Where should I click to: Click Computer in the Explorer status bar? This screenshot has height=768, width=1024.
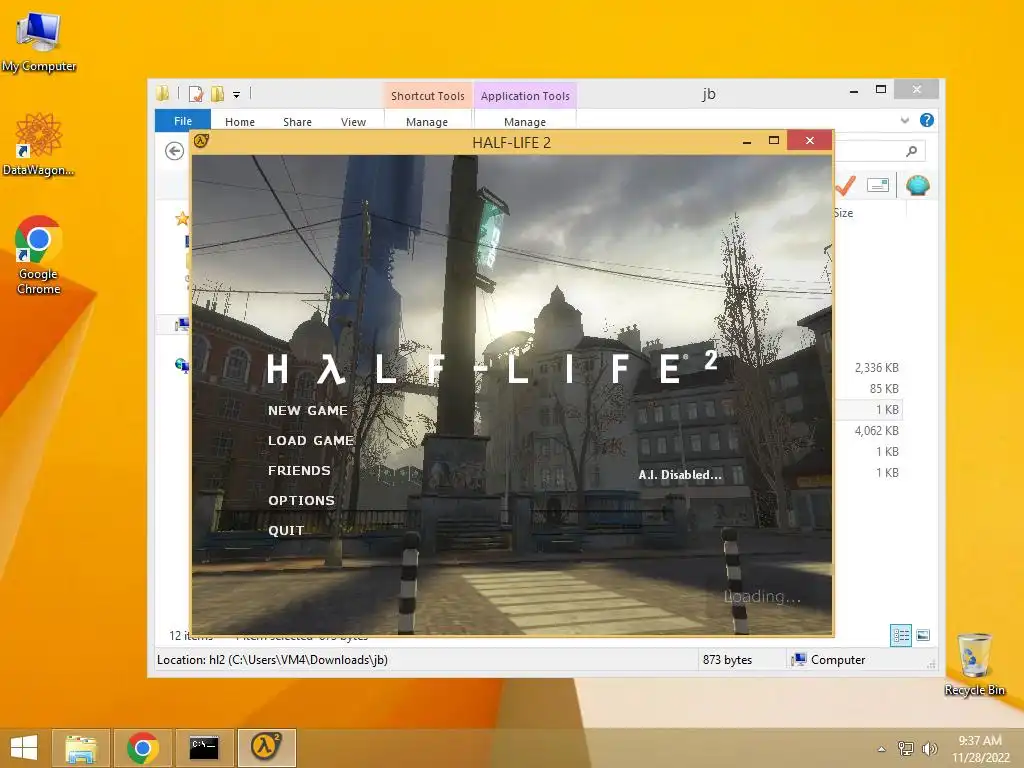[828, 660]
